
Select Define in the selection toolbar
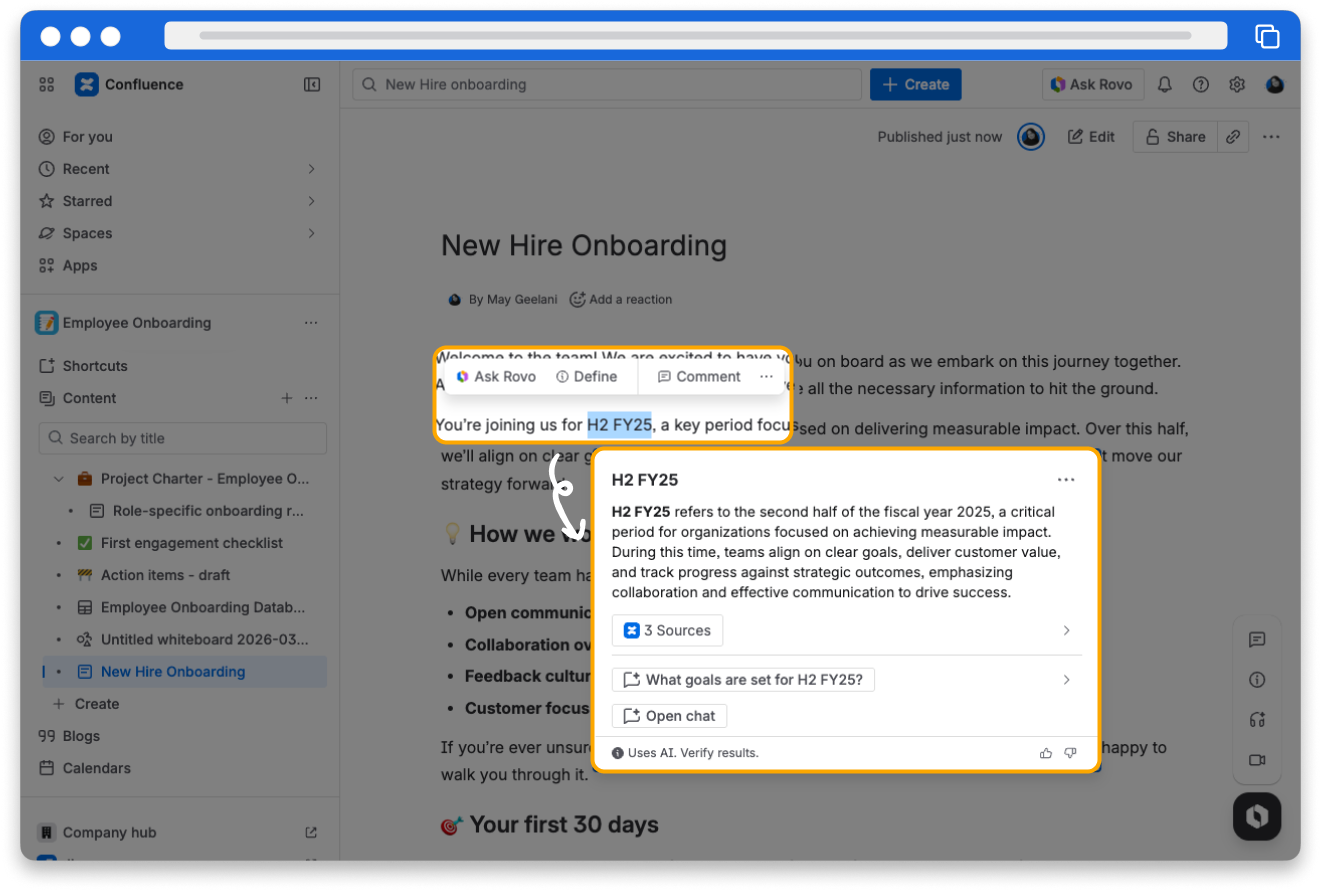point(586,377)
